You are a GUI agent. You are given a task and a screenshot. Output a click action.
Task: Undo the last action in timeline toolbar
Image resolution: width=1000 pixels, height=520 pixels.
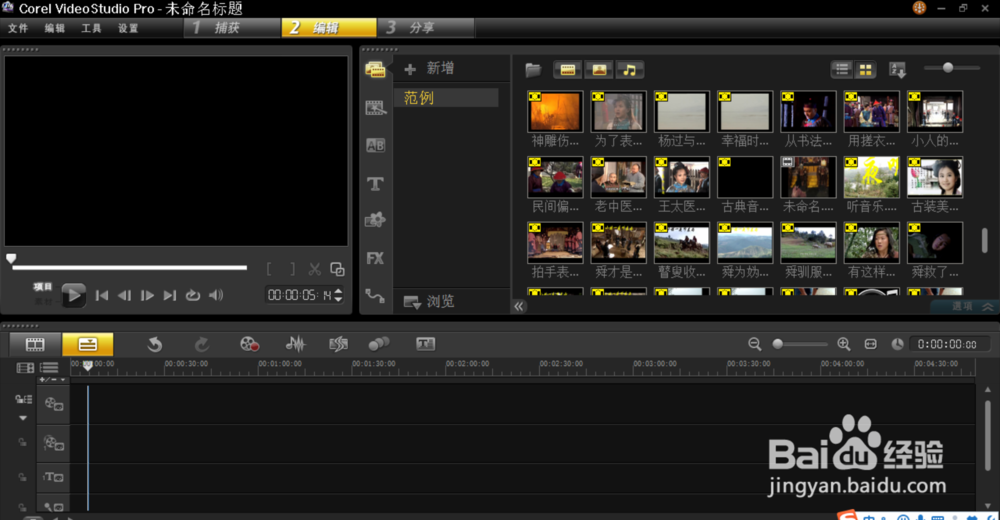(154, 345)
